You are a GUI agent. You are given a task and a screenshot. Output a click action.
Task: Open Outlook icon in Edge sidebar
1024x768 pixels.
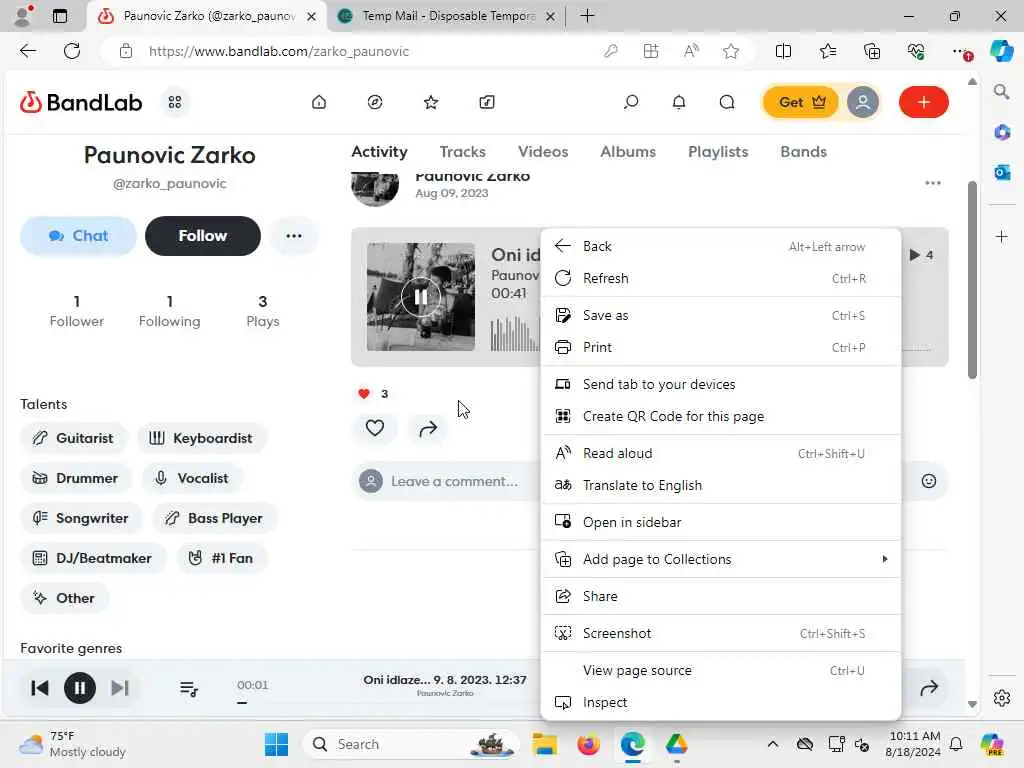tap(1001, 172)
